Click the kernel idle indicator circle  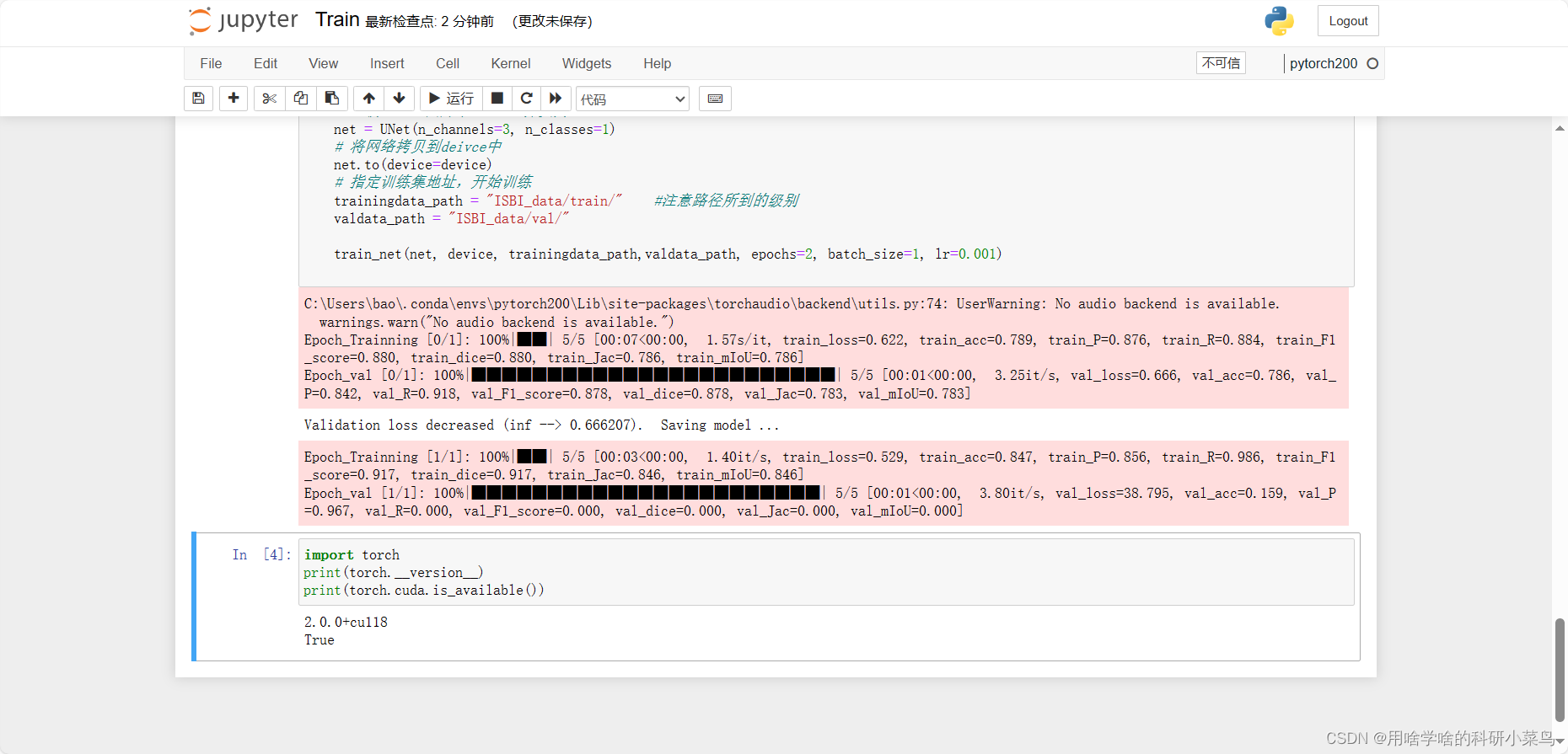click(1372, 63)
